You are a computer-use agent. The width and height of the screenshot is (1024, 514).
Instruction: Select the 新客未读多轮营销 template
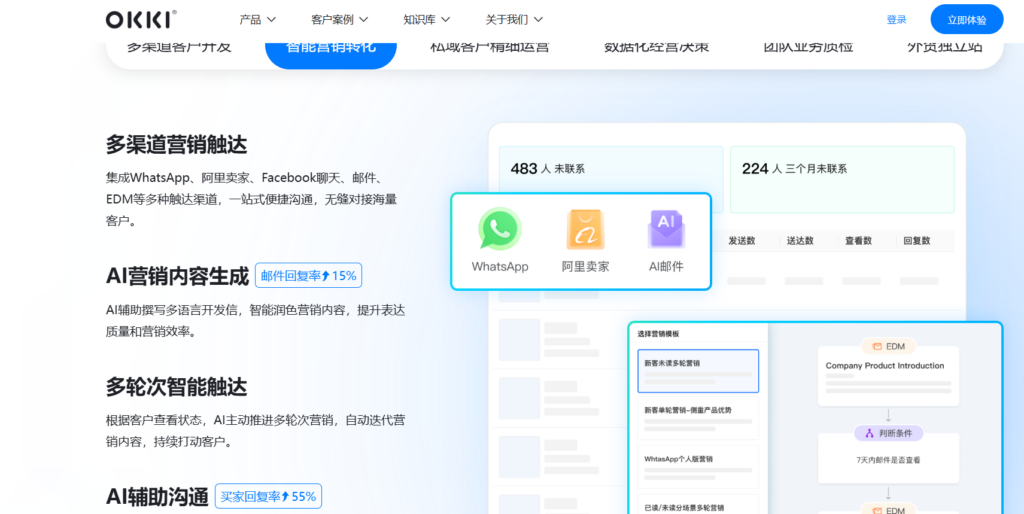(698, 371)
